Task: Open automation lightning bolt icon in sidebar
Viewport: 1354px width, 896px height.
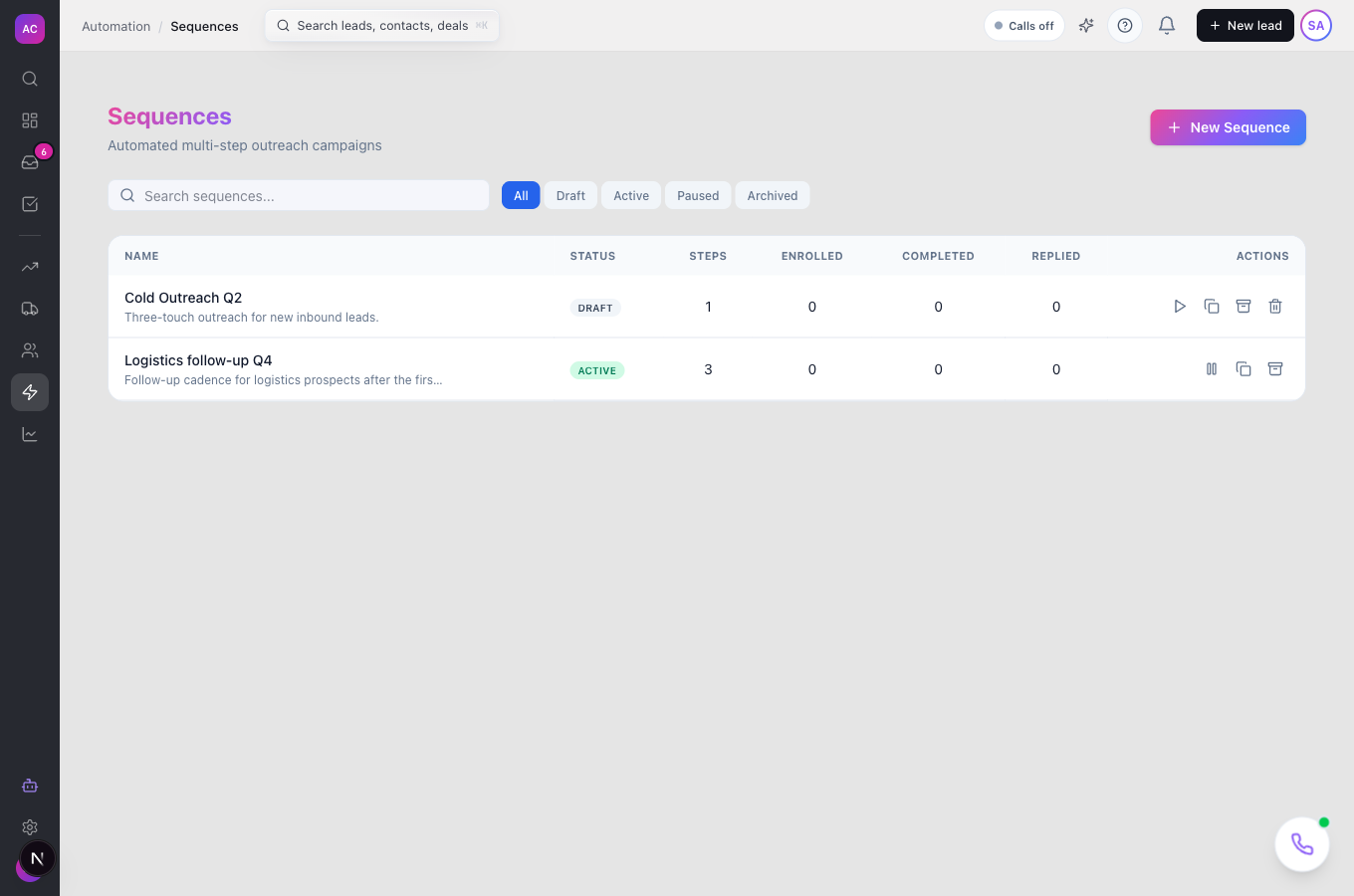Action: [30, 392]
